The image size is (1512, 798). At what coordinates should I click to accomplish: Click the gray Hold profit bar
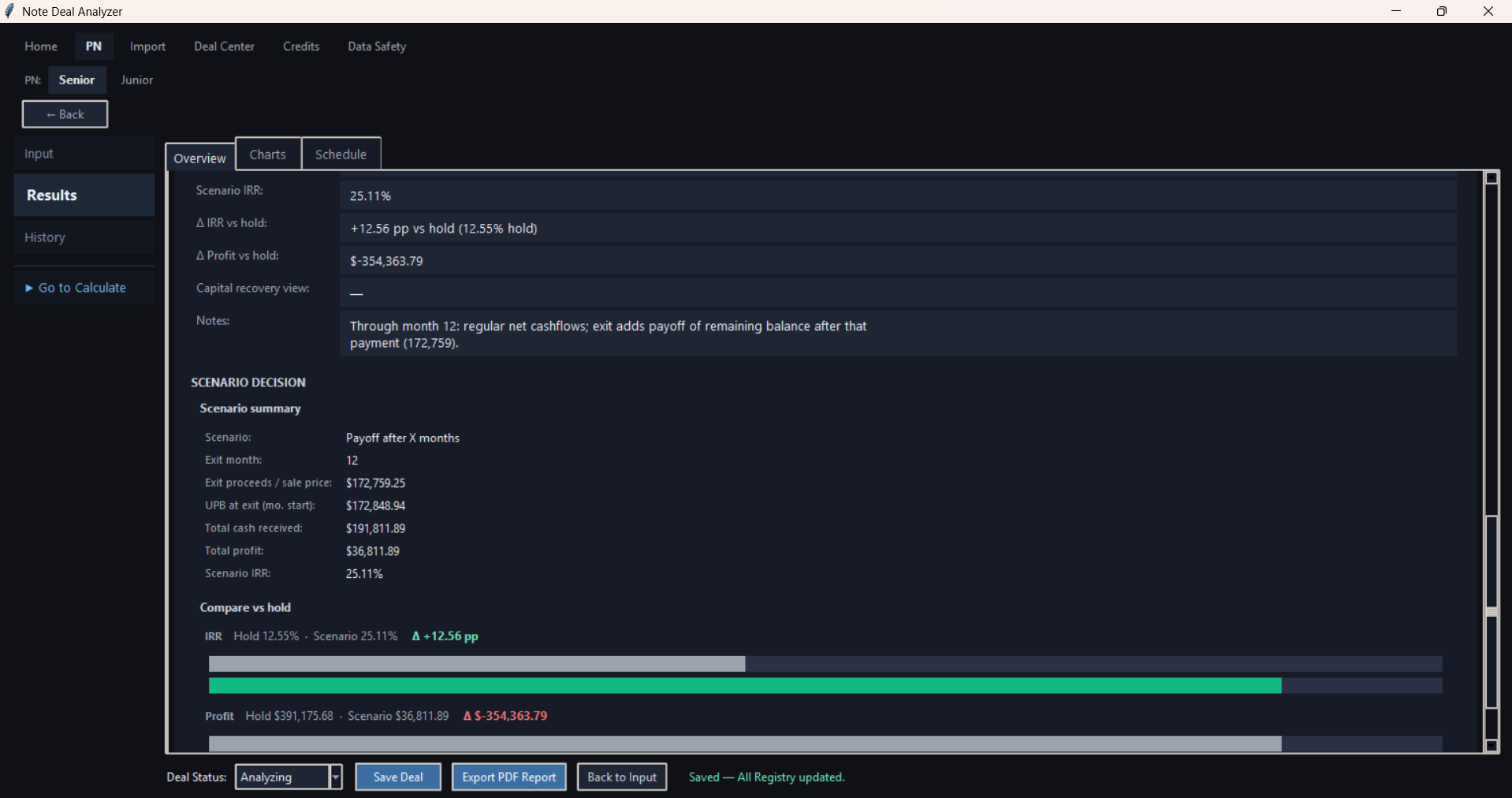coord(745,744)
